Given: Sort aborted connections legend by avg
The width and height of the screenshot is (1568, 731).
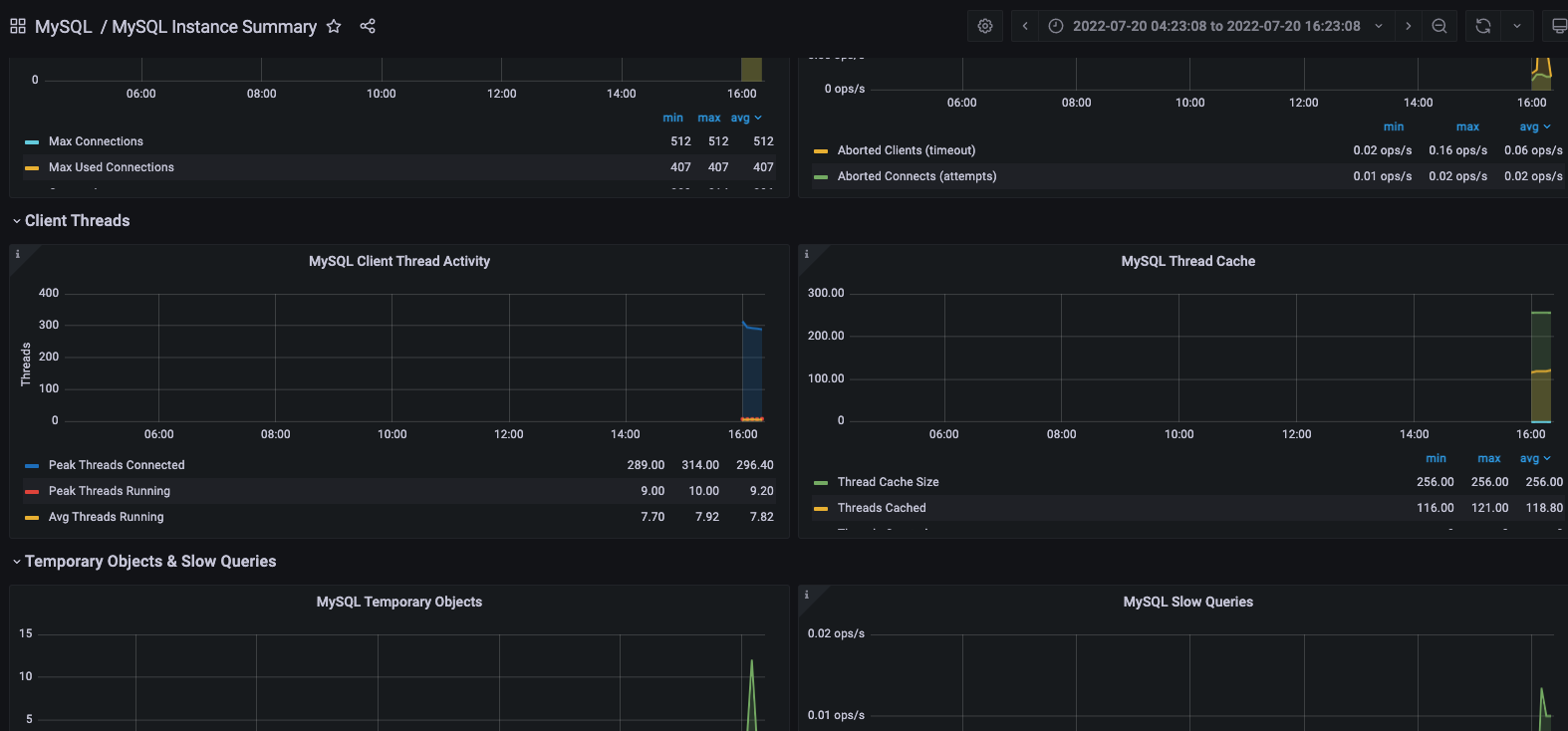Looking at the screenshot, I should (1535, 126).
